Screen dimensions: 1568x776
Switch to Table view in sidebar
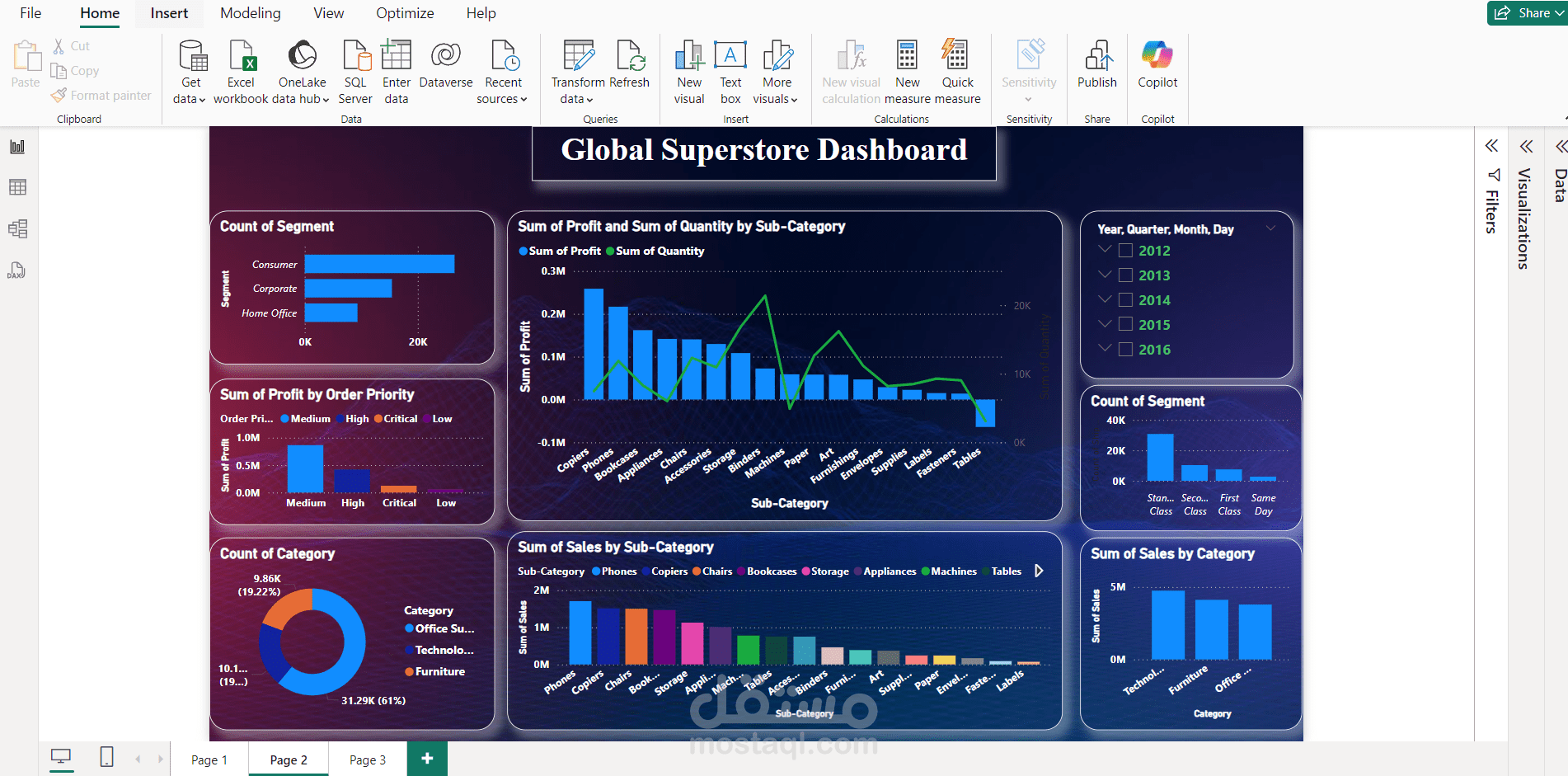[17, 187]
